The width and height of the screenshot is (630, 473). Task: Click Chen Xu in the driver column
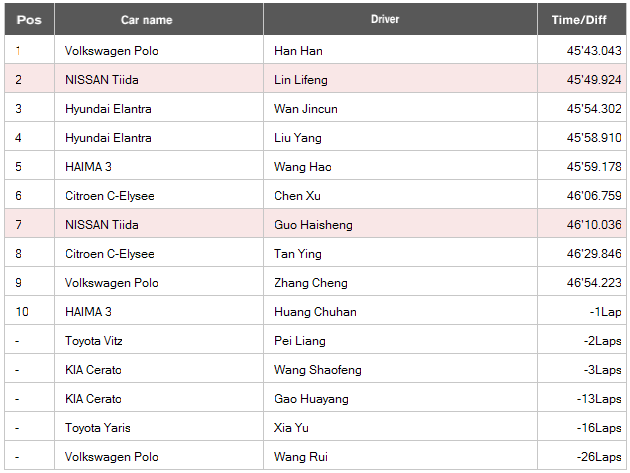coord(297,196)
